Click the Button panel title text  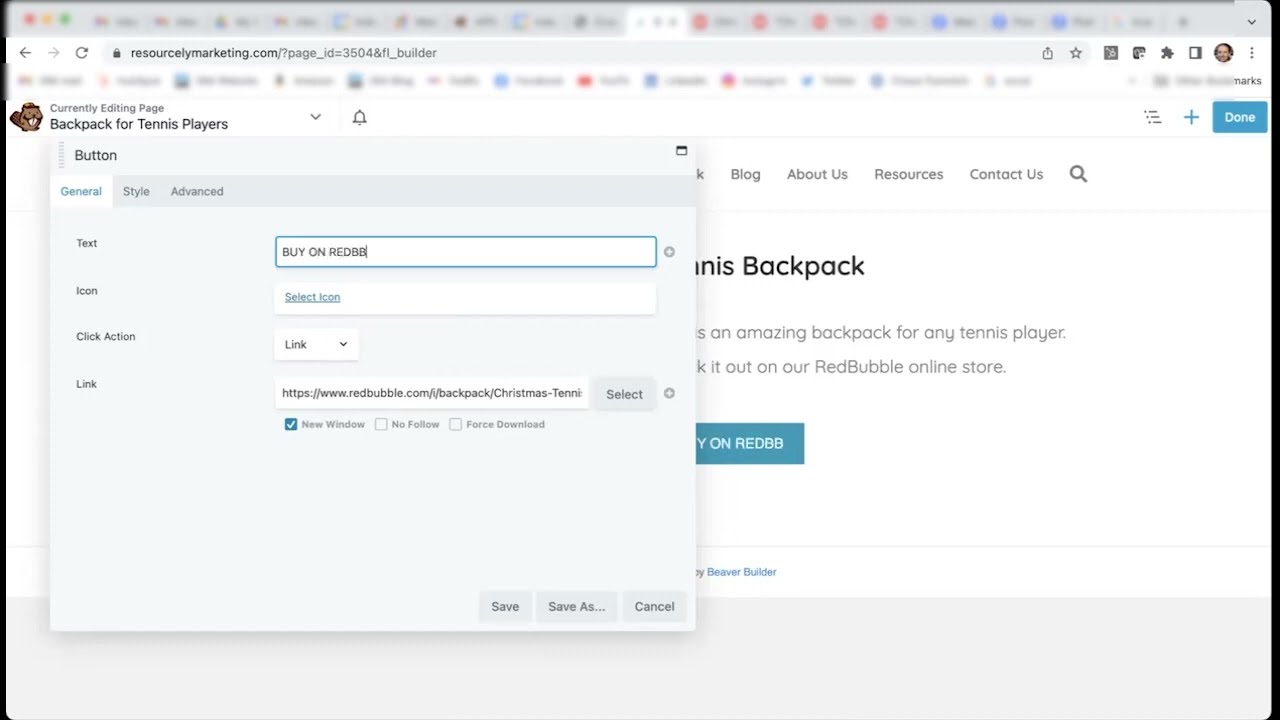coord(96,155)
